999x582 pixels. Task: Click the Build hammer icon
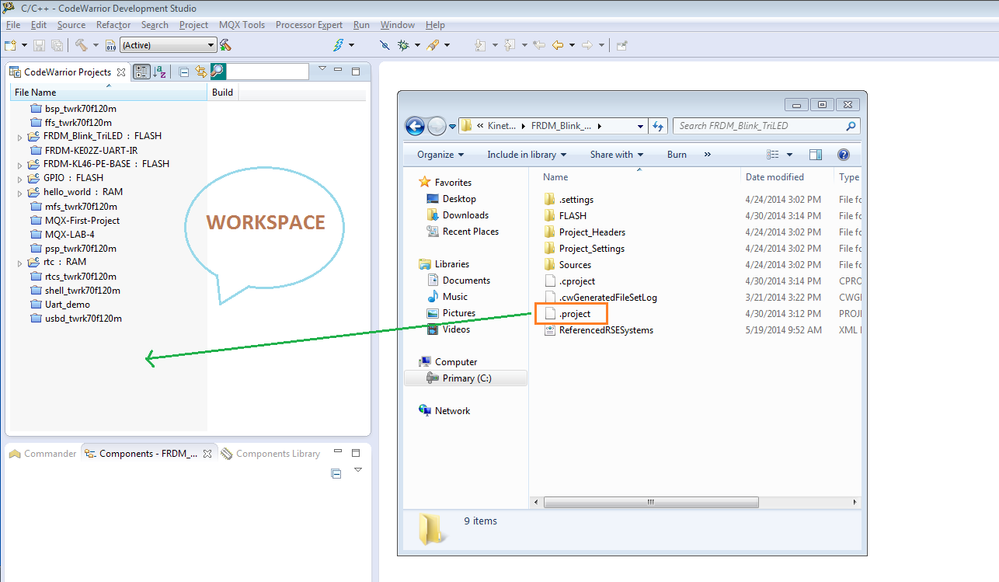(81, 45)
